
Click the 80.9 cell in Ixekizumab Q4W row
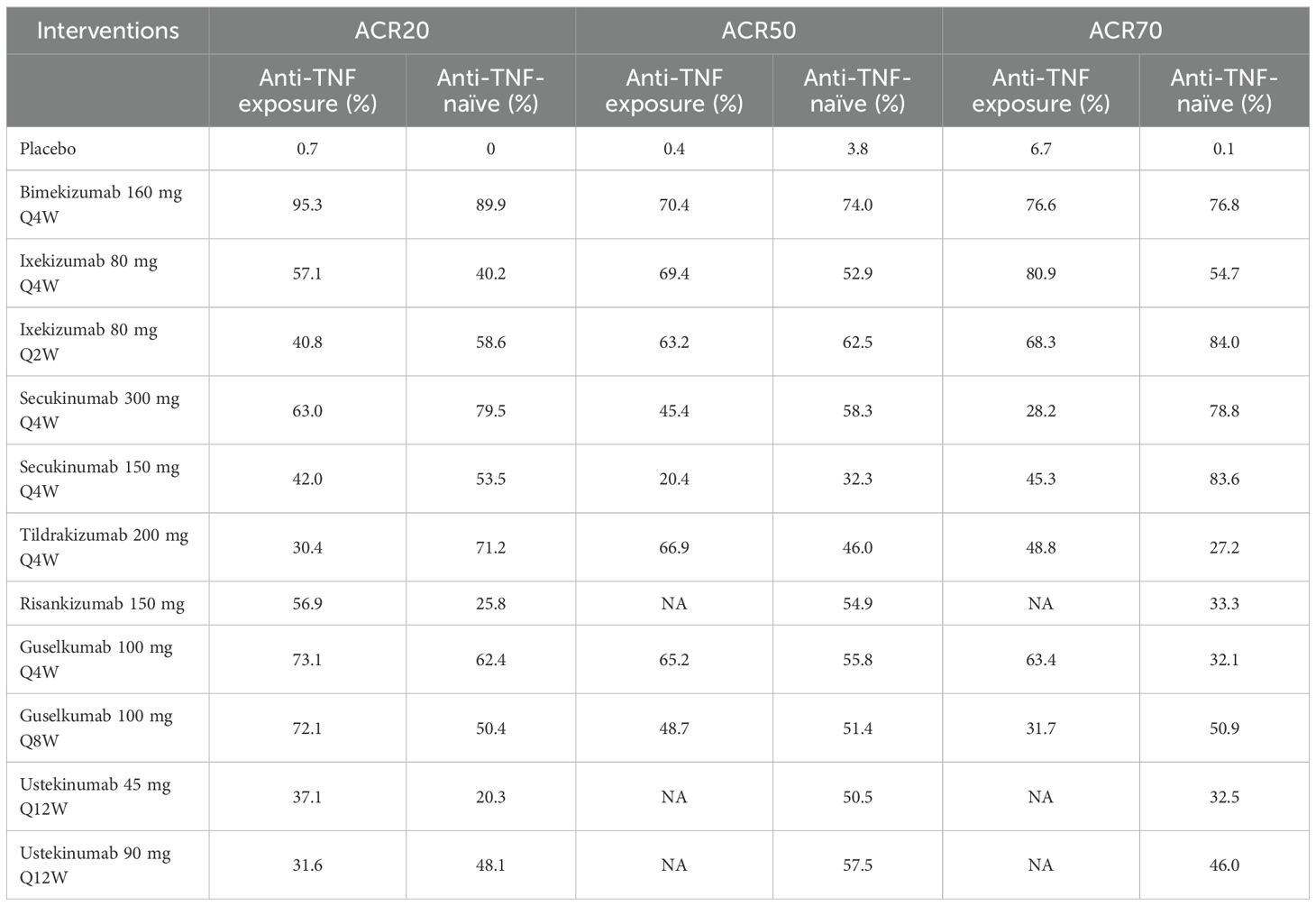[1040, 273]
